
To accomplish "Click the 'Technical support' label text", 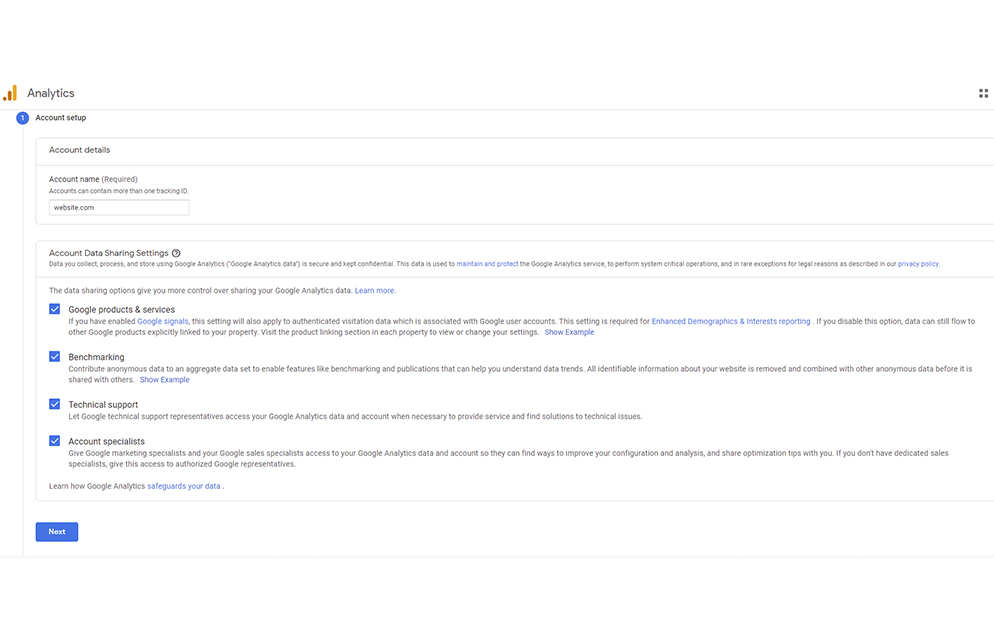I will (x=103, y=405).
